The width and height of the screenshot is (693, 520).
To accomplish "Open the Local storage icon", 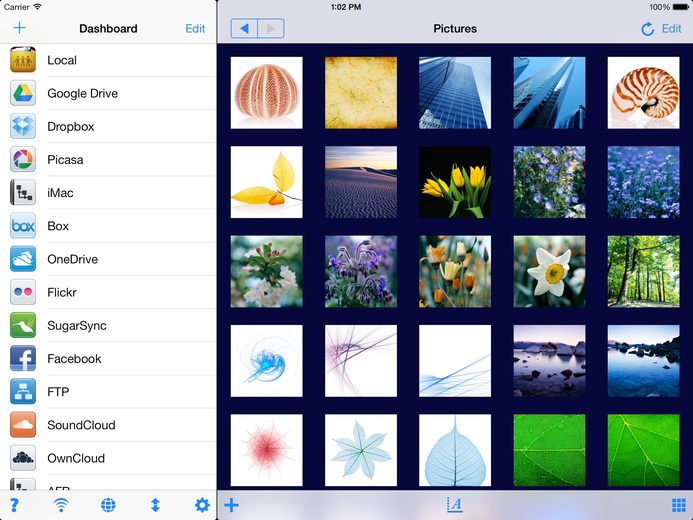I will coord(23,60).
